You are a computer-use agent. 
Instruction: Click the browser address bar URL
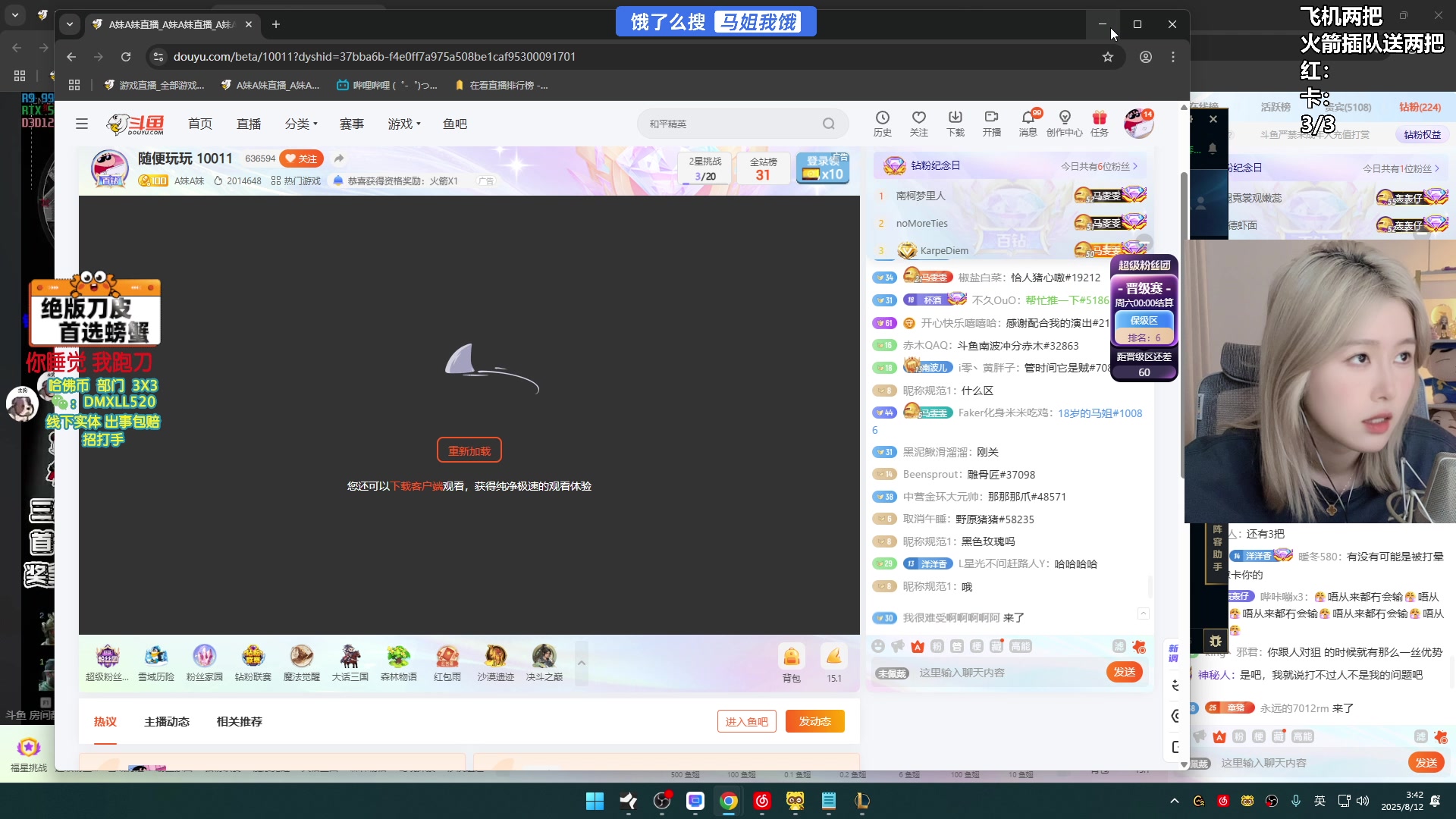(x=375, y=57)
